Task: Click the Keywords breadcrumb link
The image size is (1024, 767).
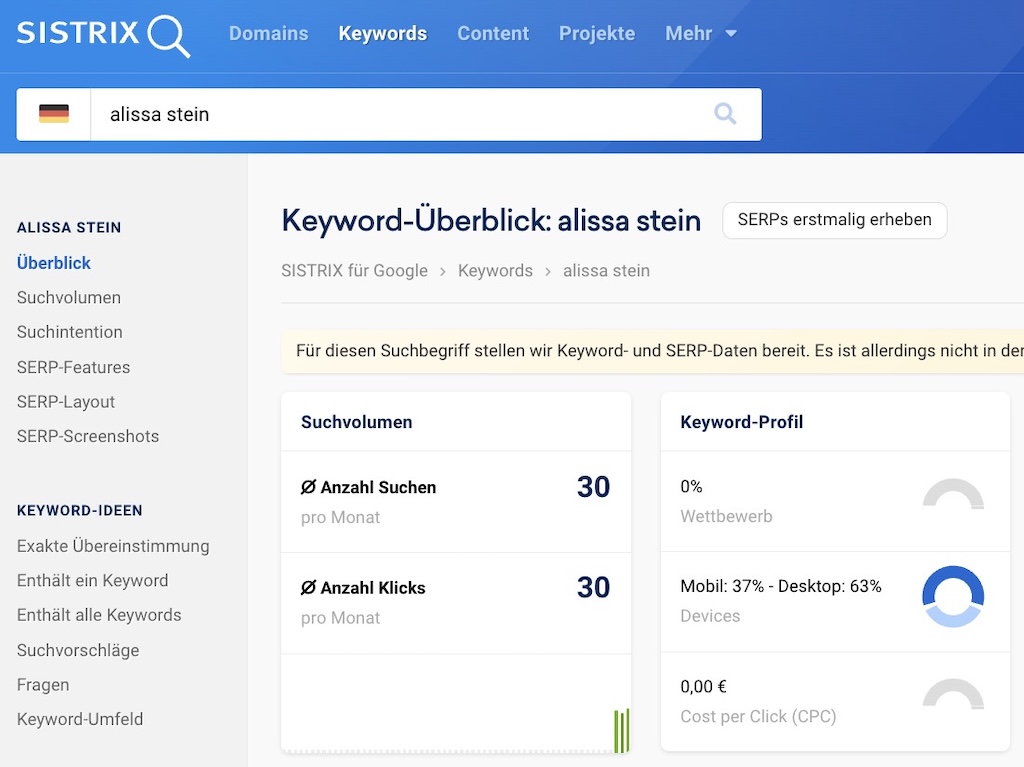Action: tap(495, 270)
